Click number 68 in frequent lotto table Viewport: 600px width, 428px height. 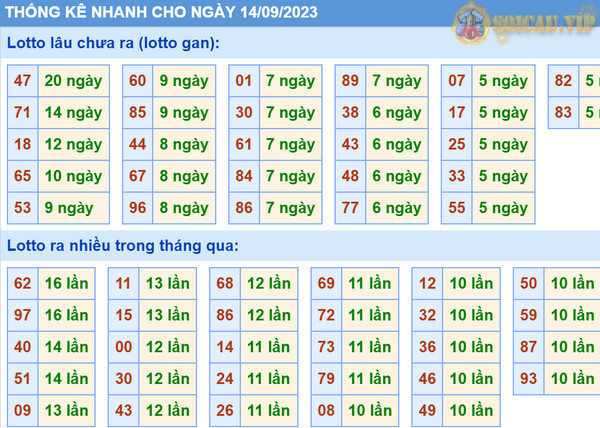[225, 283]
